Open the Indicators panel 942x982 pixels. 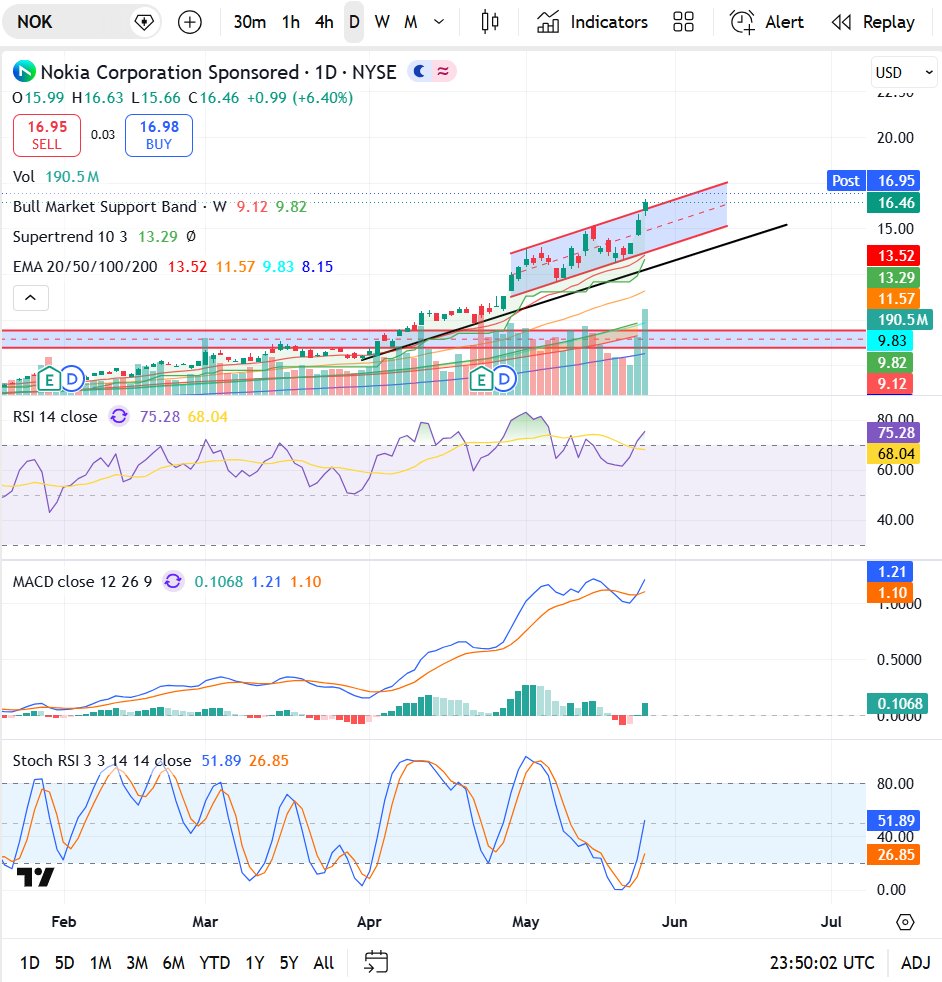(592, 23)
